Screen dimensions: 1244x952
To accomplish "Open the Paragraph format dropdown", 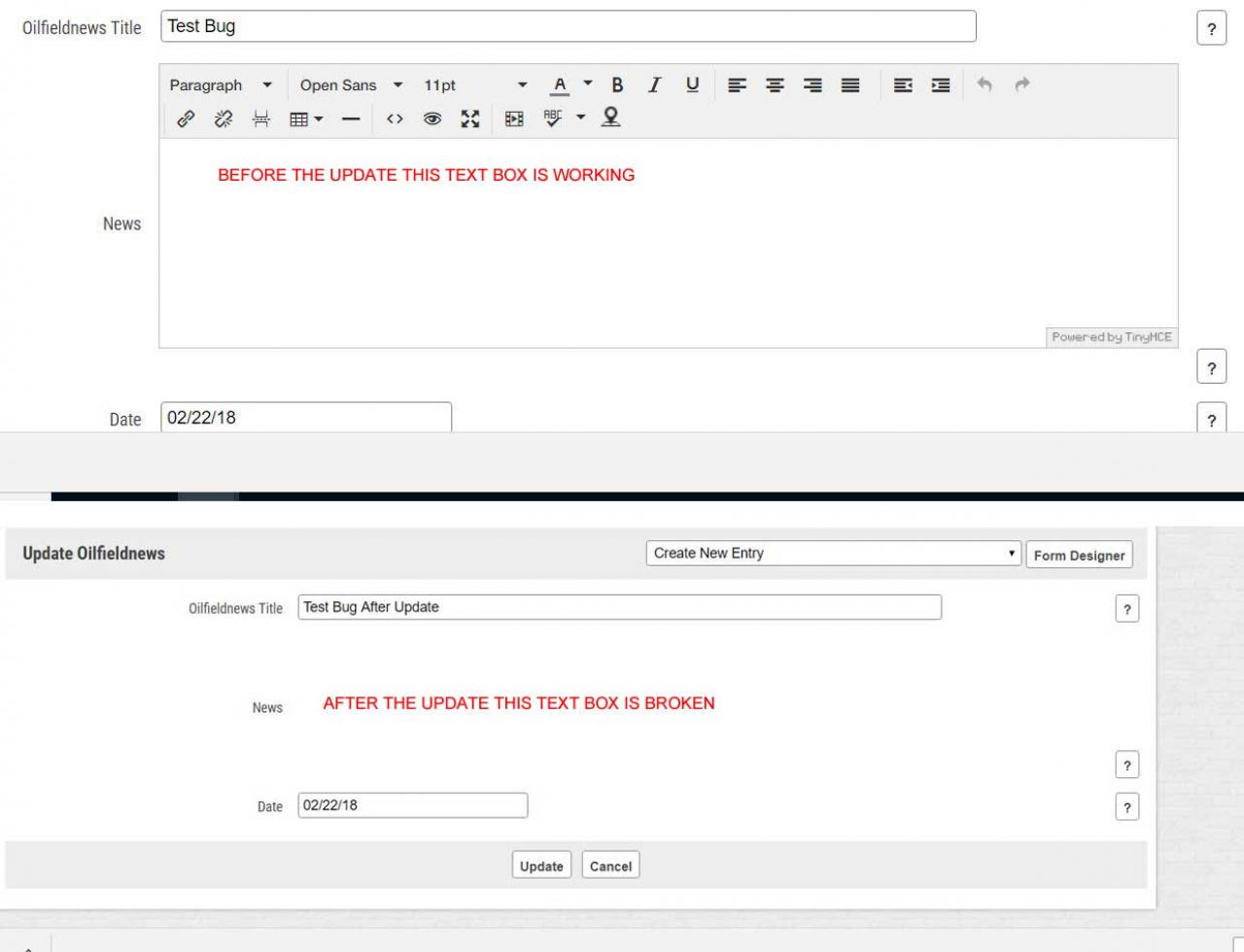I will (221, 85).
